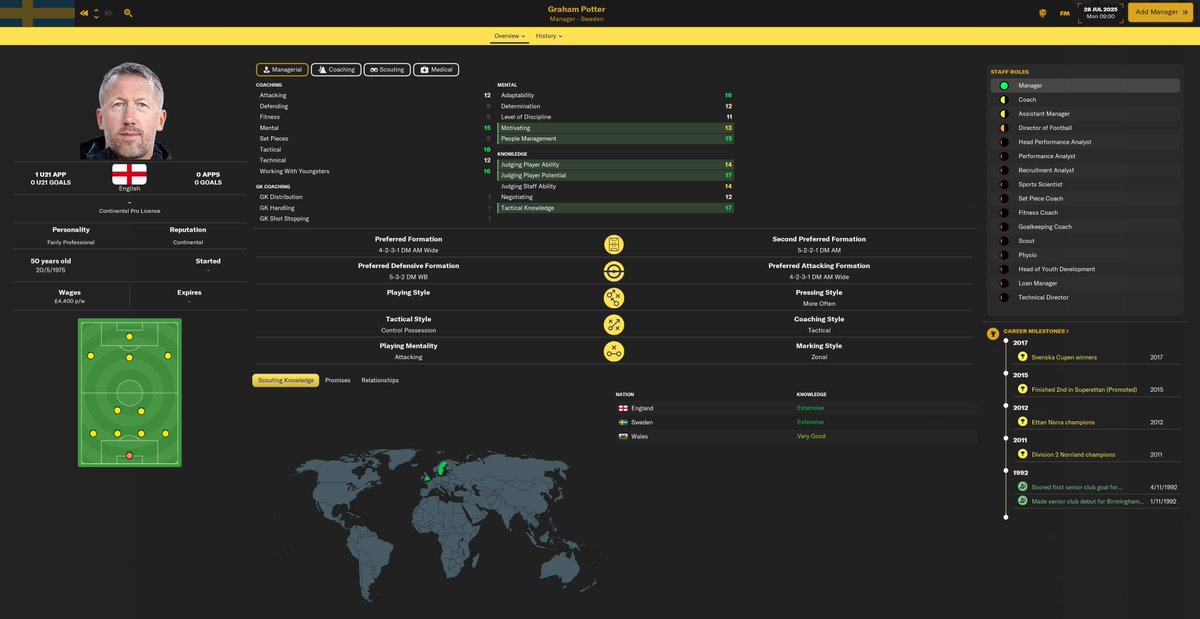
Task: Click the Tactical Style arrows icon
Action: pos(614,324)
